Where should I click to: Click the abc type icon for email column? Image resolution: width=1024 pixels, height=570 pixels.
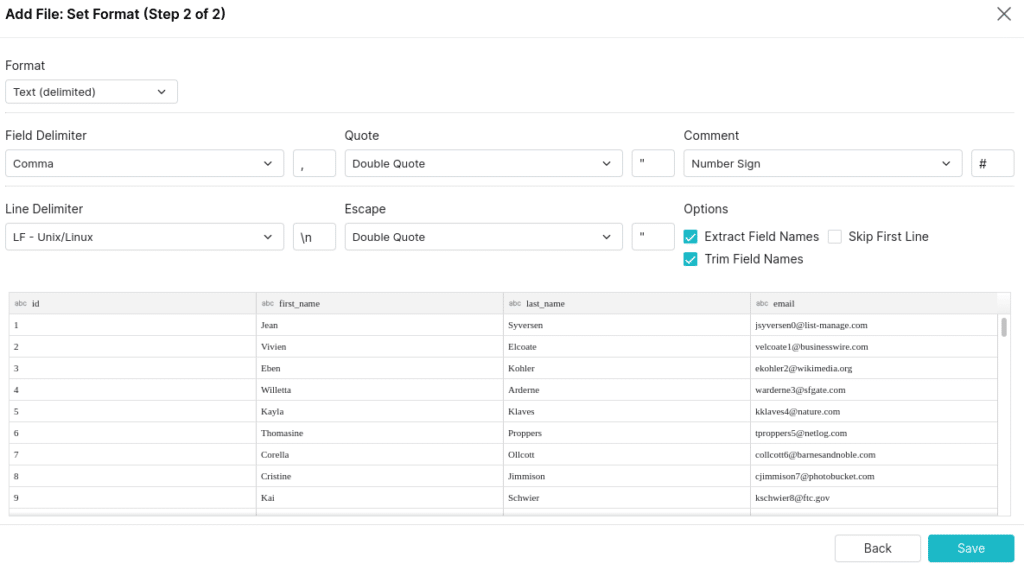pyautogui.click(x=761, y=303)
